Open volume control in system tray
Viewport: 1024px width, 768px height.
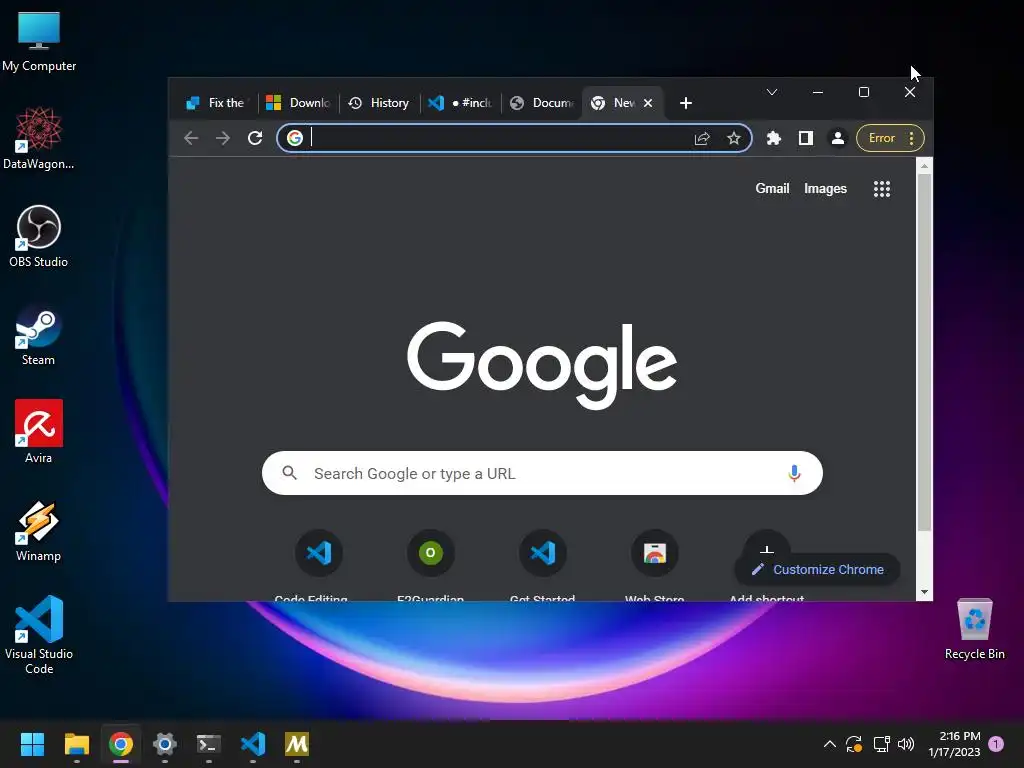pos(906,744)
